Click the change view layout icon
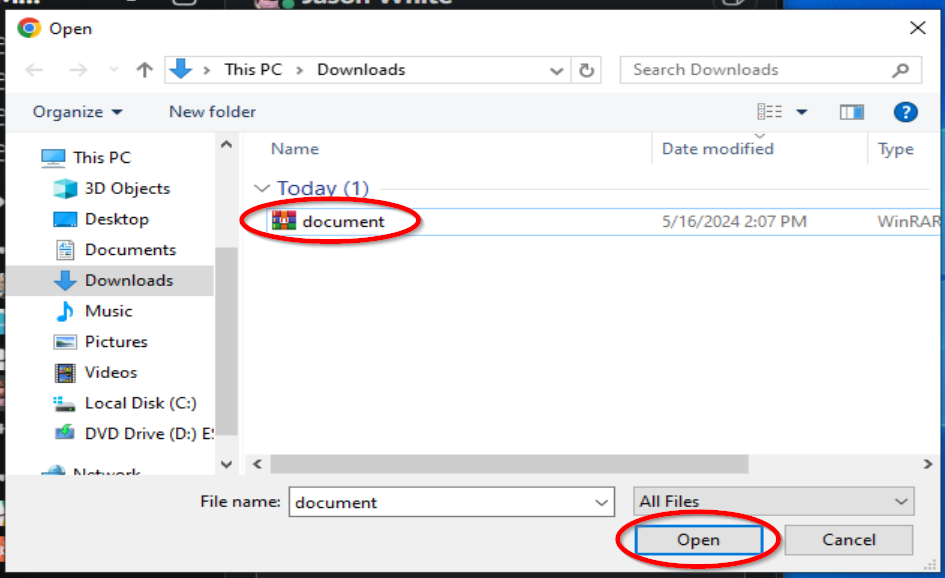This screenshot has height=578, width=945. pyautogui.click(x=769, y=112)
